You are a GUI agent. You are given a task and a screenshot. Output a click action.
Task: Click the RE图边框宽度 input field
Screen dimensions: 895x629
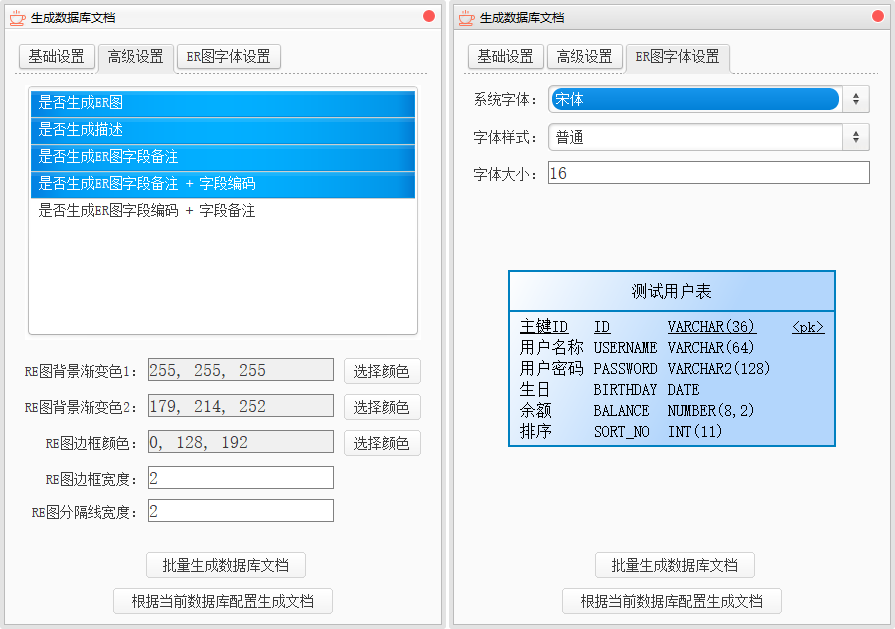(241, 478)
